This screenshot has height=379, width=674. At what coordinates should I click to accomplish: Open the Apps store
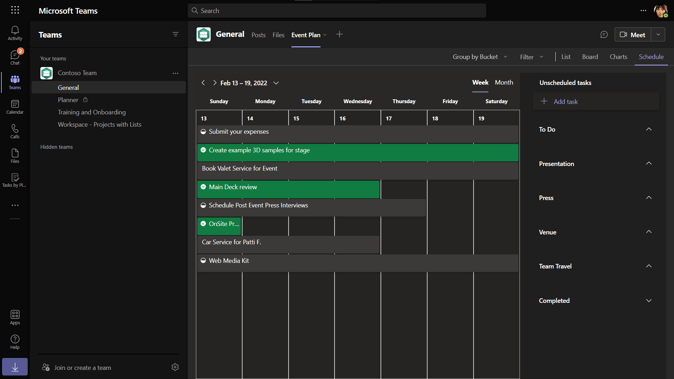tap(15, 317)
